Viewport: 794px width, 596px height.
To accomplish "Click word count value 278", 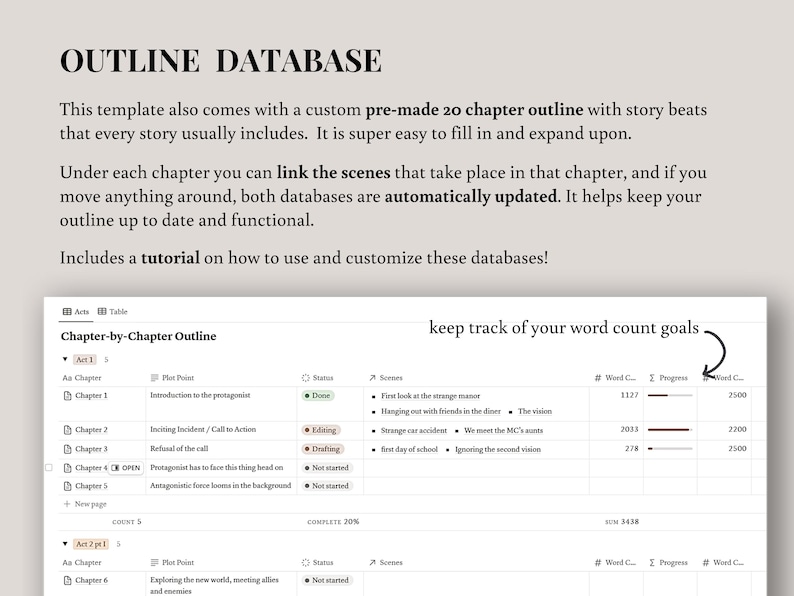I will click(631, 448).
